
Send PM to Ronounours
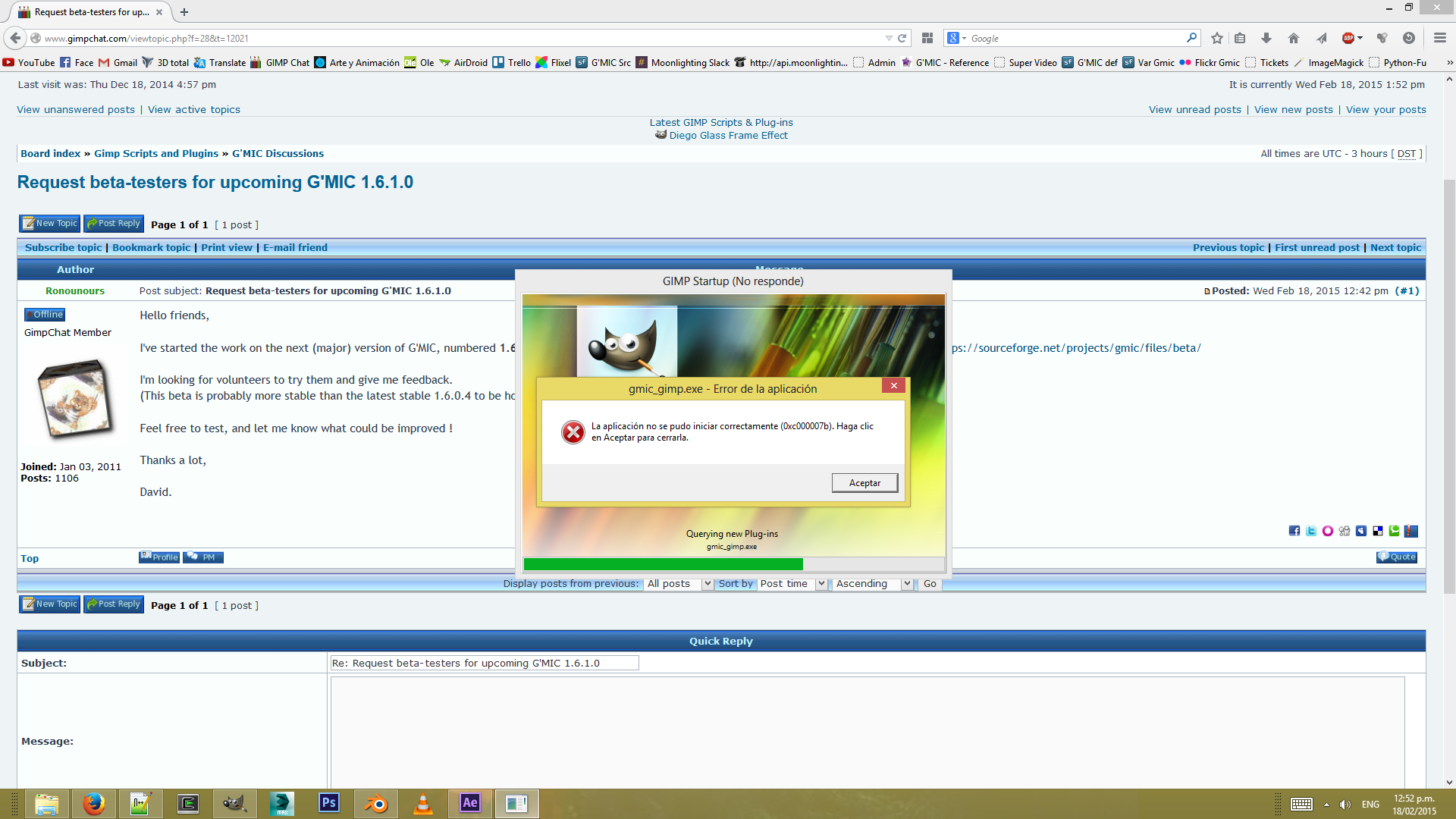coord(203,557)
